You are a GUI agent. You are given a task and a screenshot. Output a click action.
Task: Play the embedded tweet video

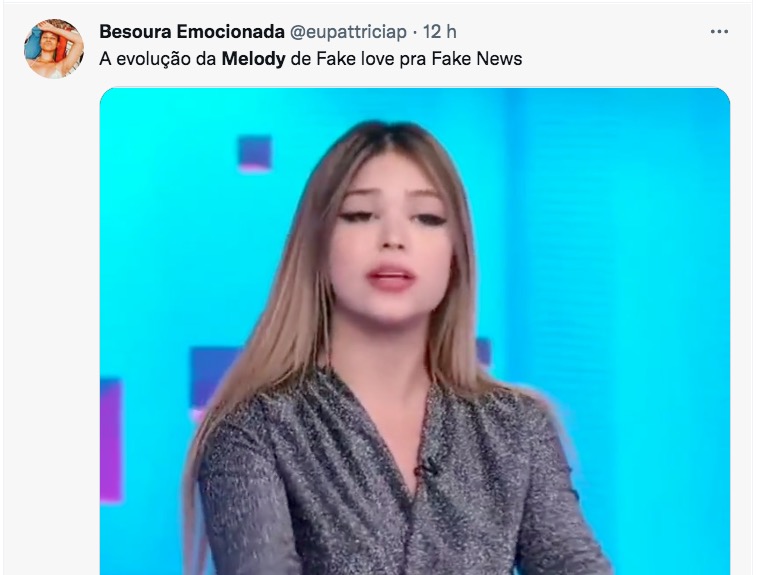[x=415, y=331]
